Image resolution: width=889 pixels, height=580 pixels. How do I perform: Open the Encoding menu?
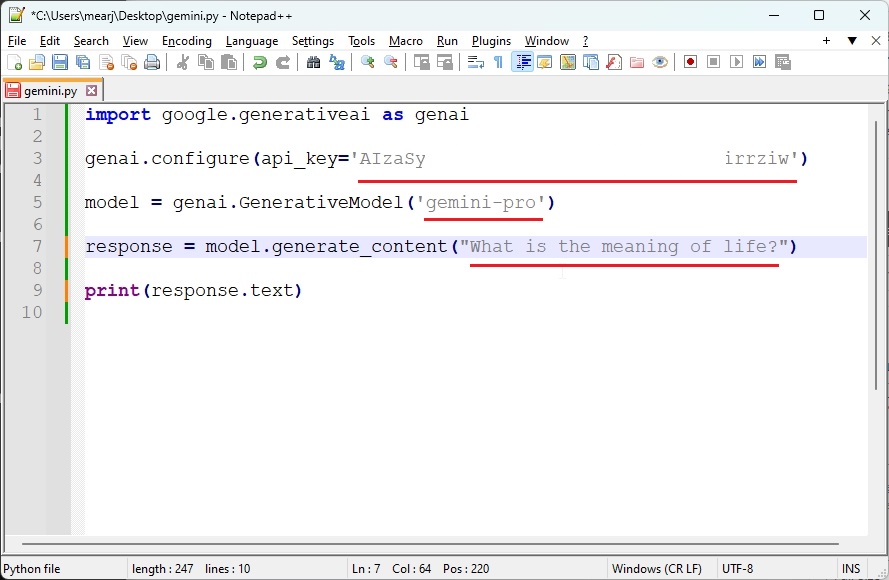tap(187, 41)
